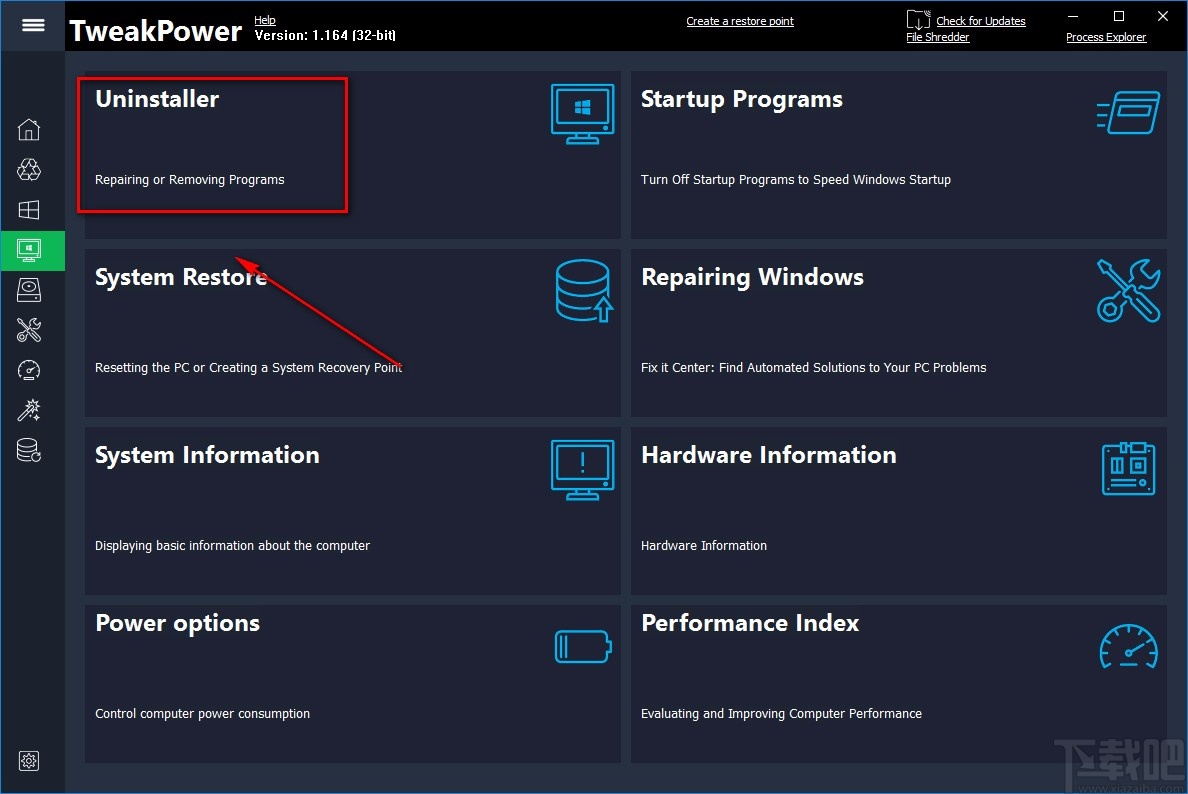1188x794 pixels.
Task: Open the Hardware Information tile title
Action: click(x=768, y=455)
